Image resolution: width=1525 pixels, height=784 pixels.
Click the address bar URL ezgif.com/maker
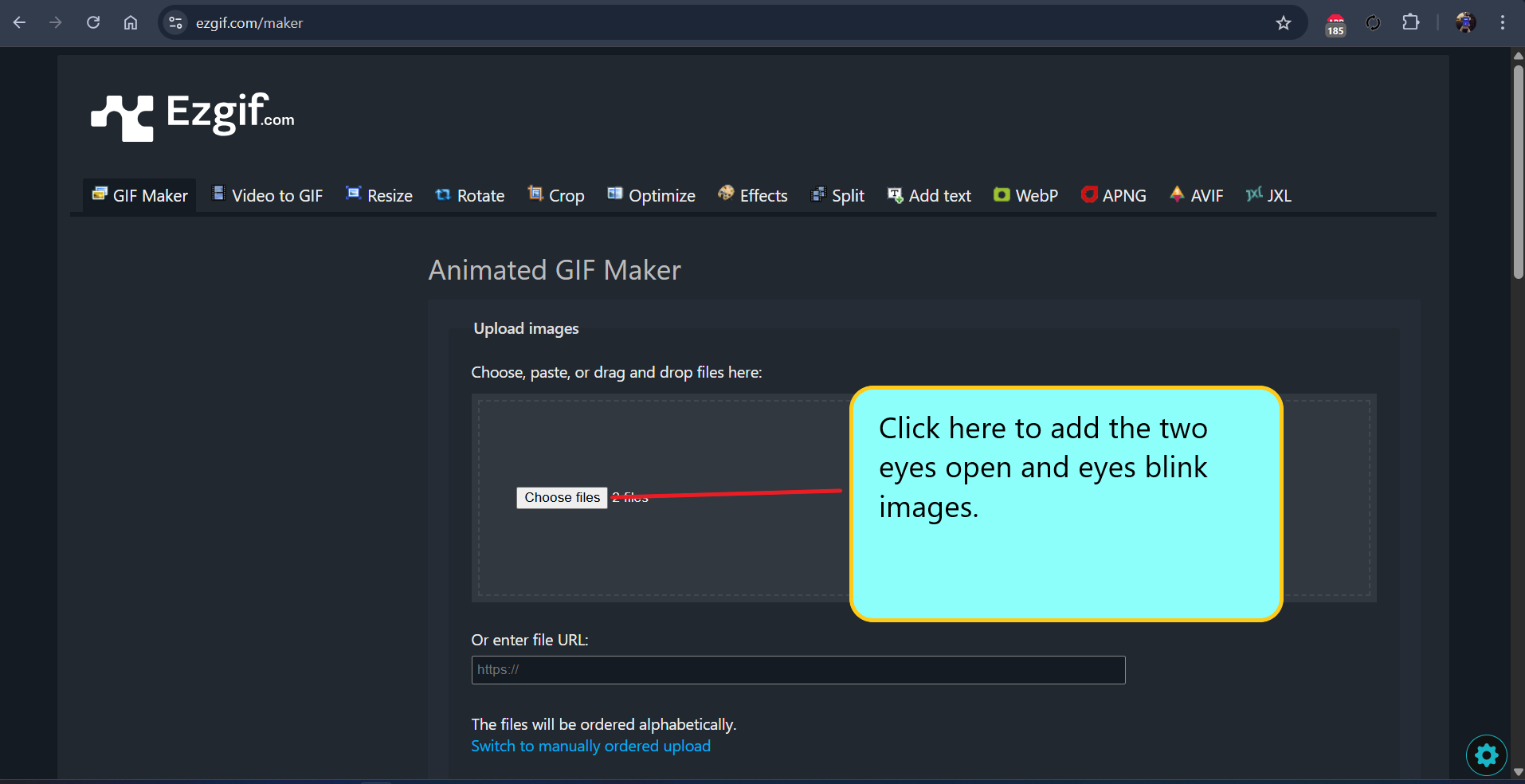(249, 23)
